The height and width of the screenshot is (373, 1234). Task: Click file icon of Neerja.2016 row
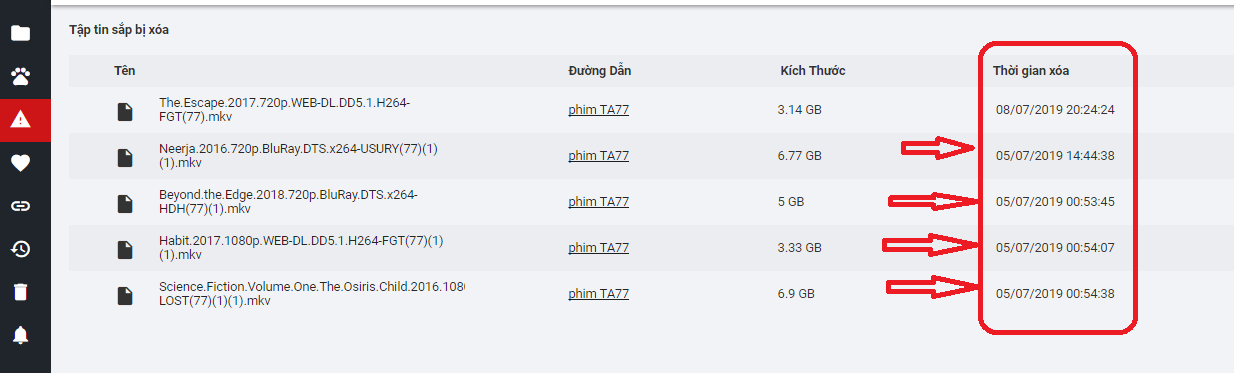[125, 157]
